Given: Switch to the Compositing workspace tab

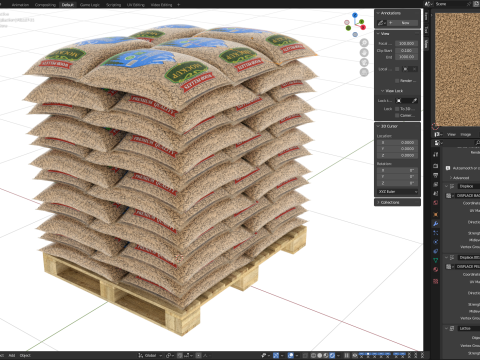Looking at the screenshot, I should [x=45, y=5].
